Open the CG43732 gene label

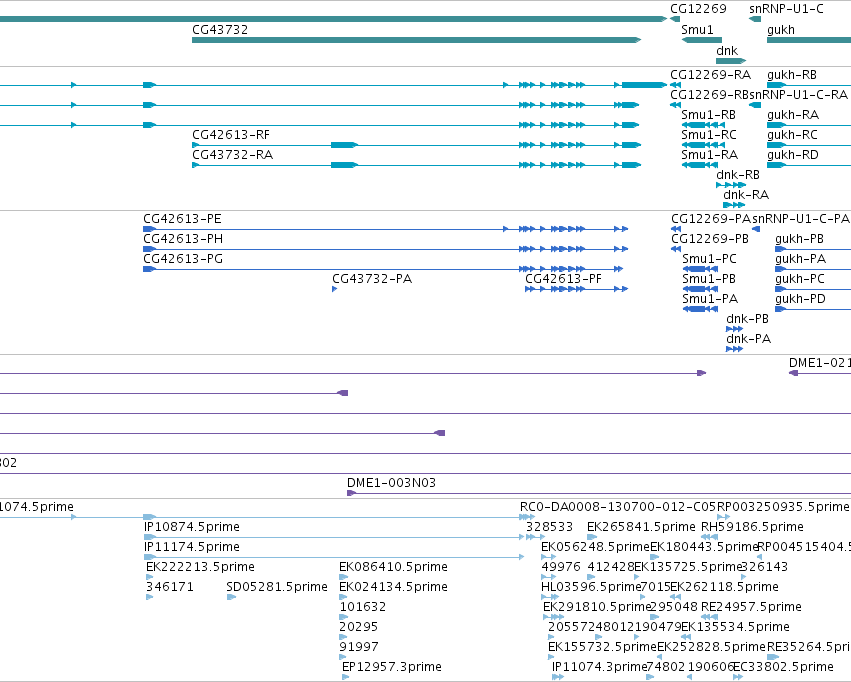click(x=220, y=30)
